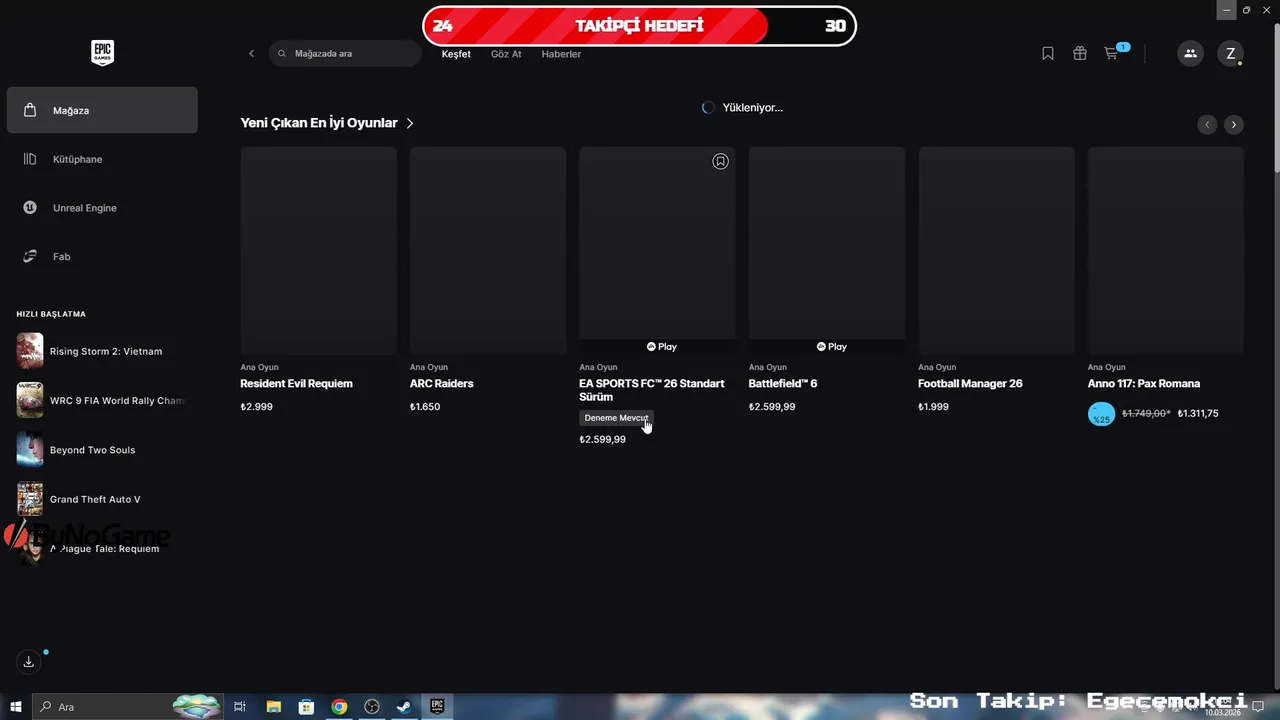This screenshot has width=1280, height=720.
Task: Click the Epic Games logo in sidebar
Action: click(102, 53)
